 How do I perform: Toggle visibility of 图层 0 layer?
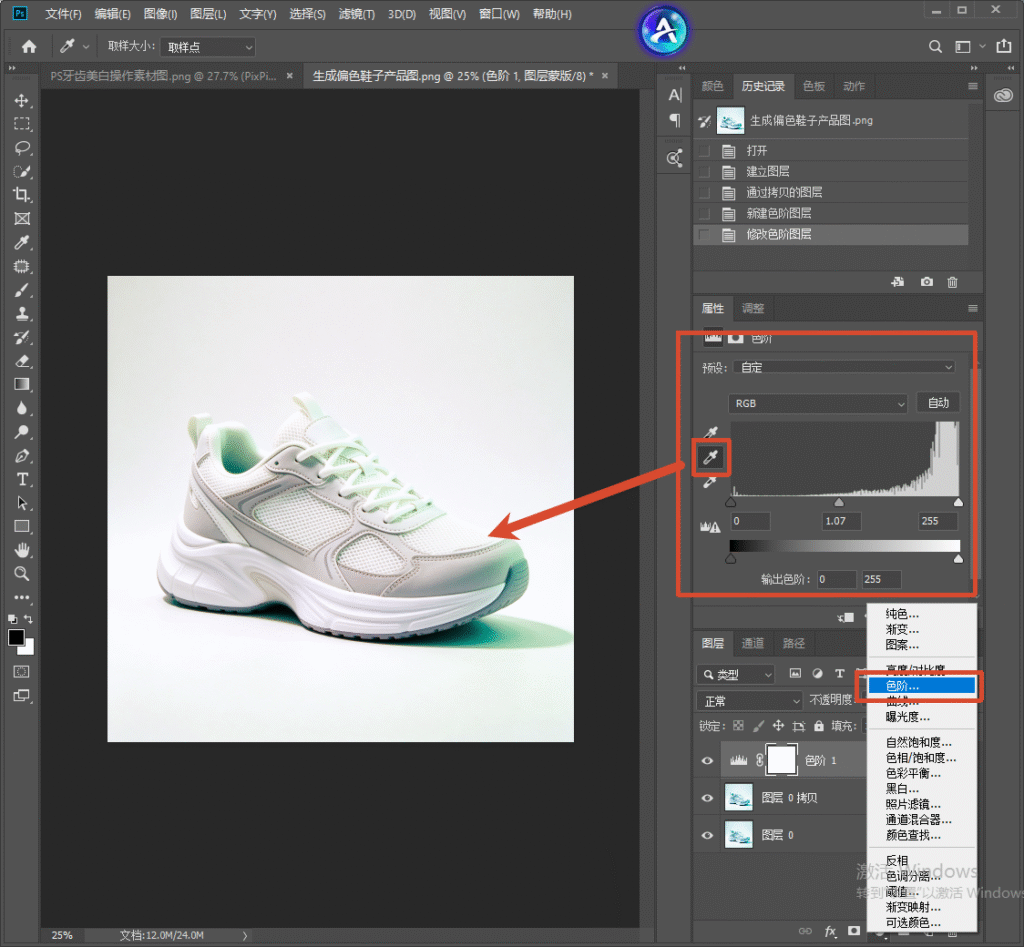coord(707,835)
